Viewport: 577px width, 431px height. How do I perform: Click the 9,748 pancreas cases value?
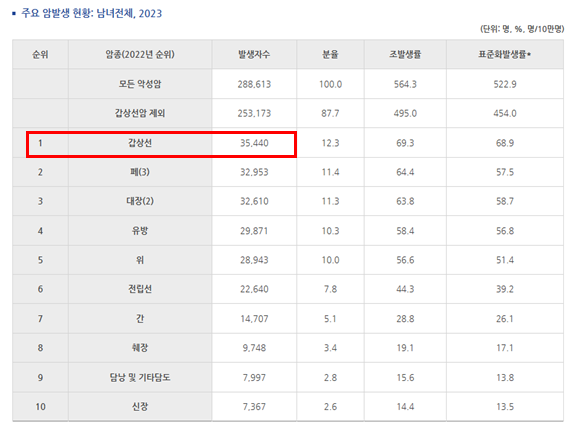254,348
